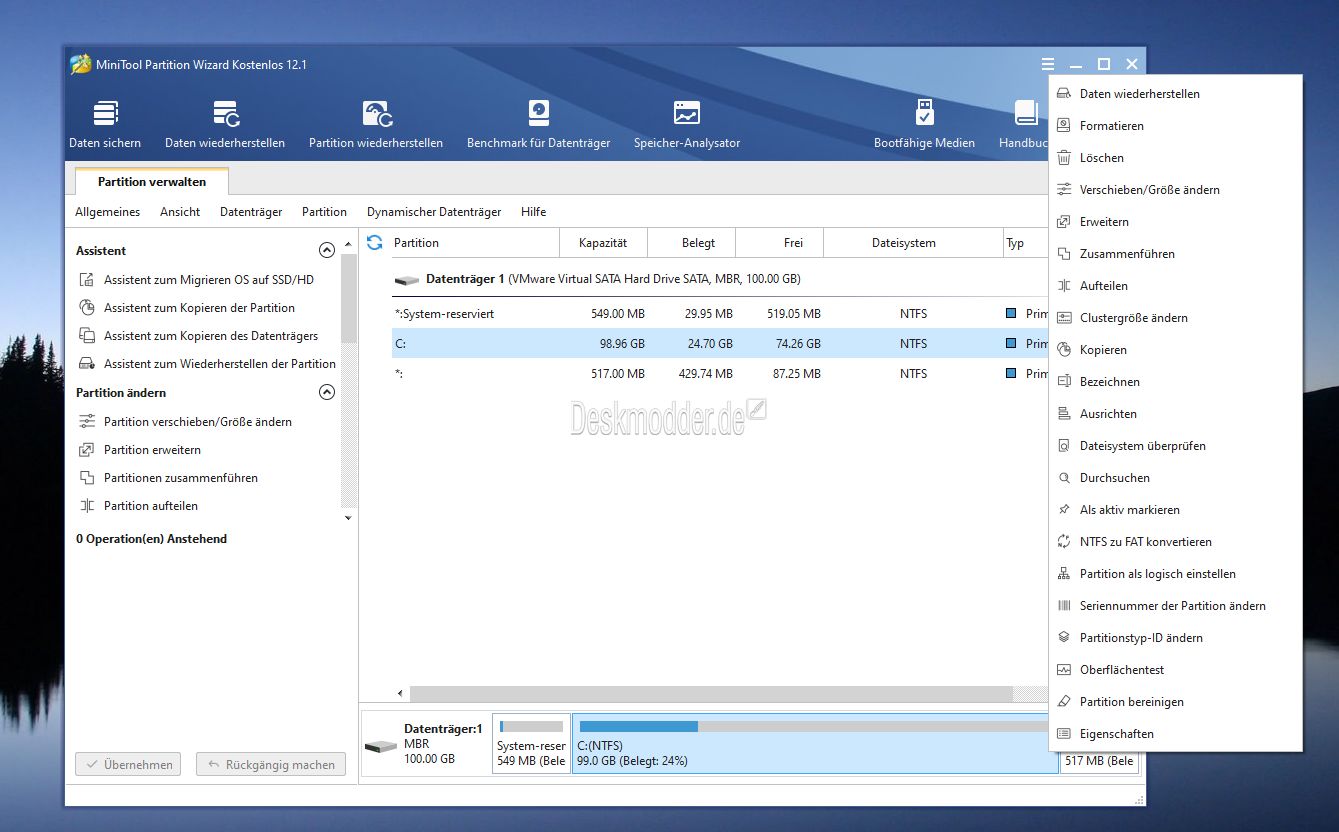Select the Datenträger 1 header row
This screenshot has height=832, width=1339.
720,279
